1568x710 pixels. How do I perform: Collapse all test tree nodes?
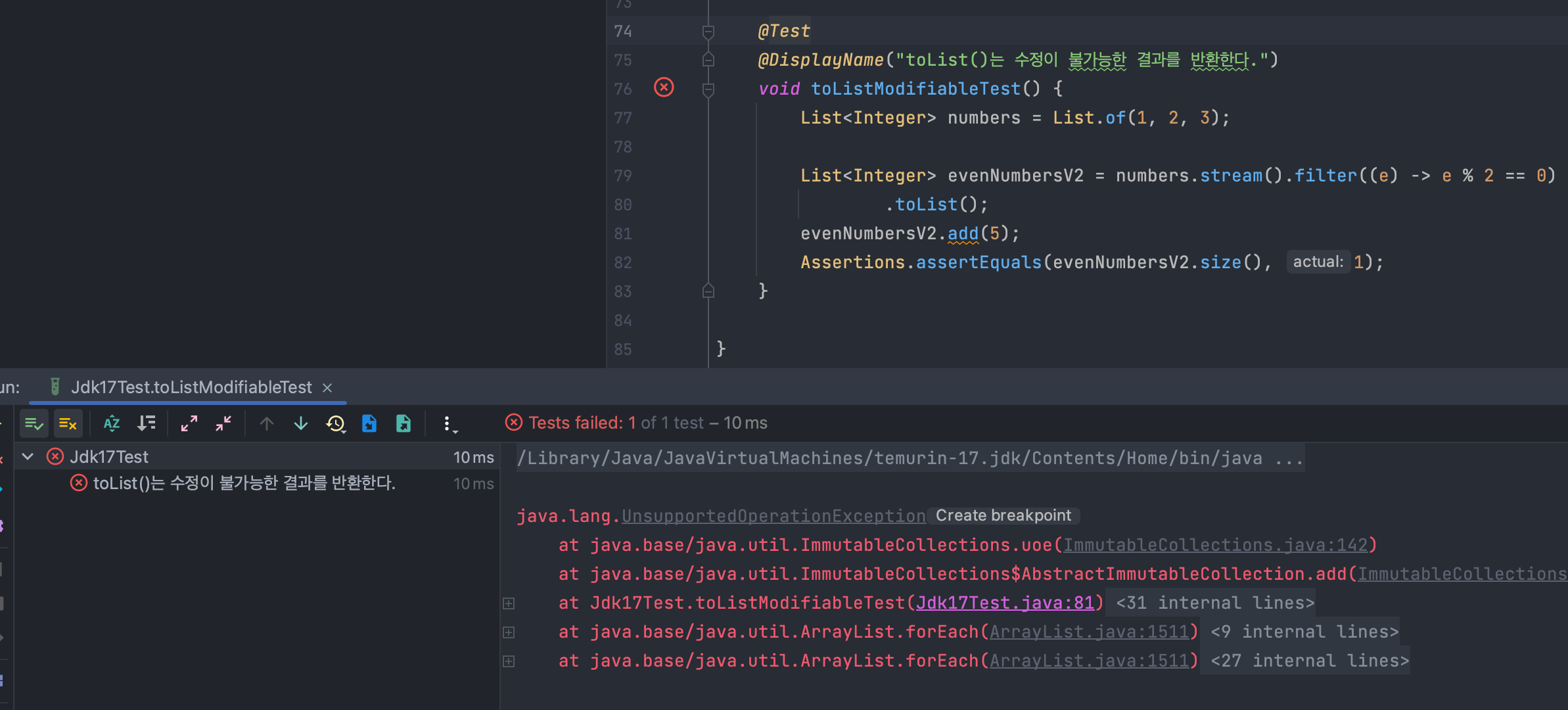point(223,424)
